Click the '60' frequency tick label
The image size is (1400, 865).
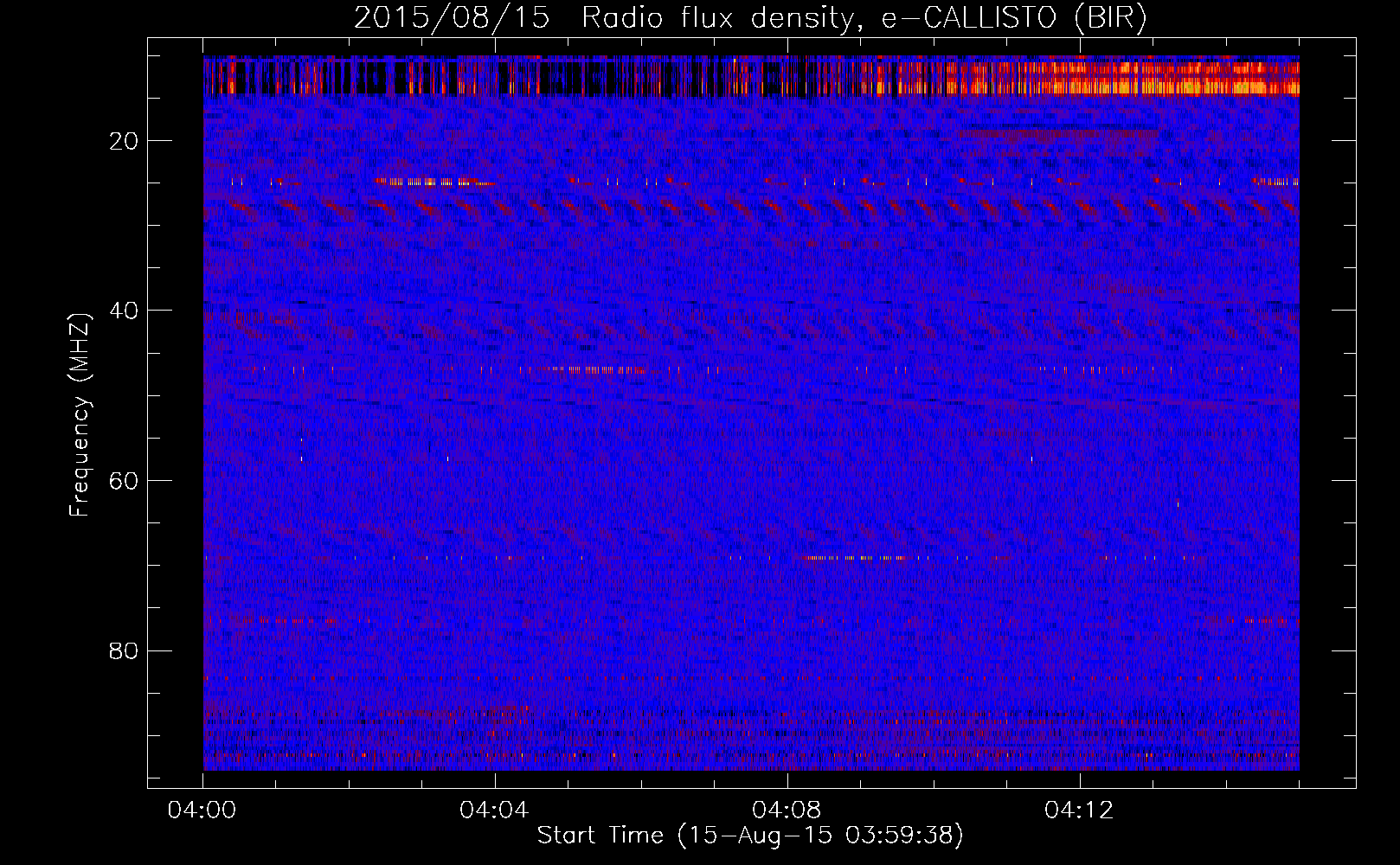tap(125, 481)
